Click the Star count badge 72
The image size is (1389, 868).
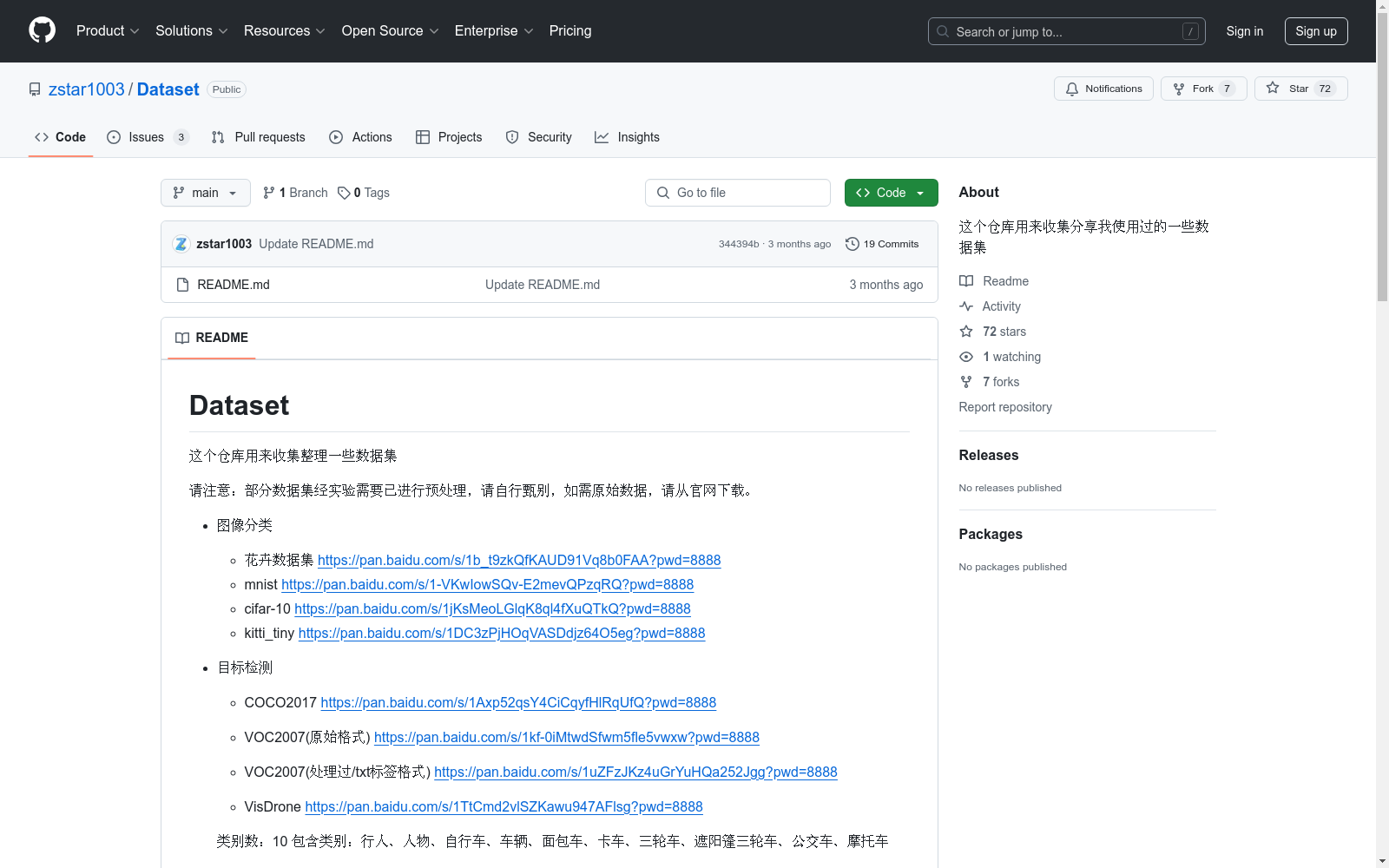click(x=1325, y=89)
